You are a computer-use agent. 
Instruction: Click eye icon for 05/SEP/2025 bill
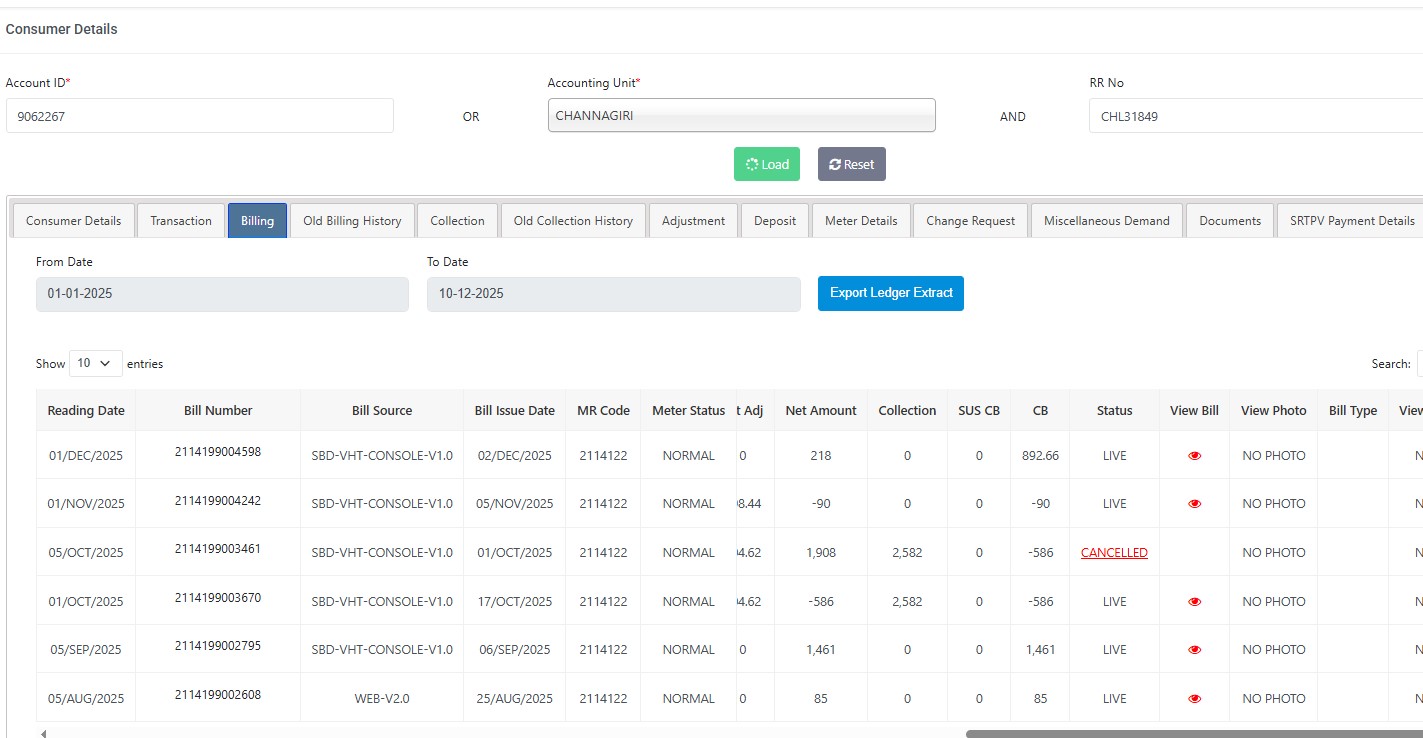tap(1194, 650)
